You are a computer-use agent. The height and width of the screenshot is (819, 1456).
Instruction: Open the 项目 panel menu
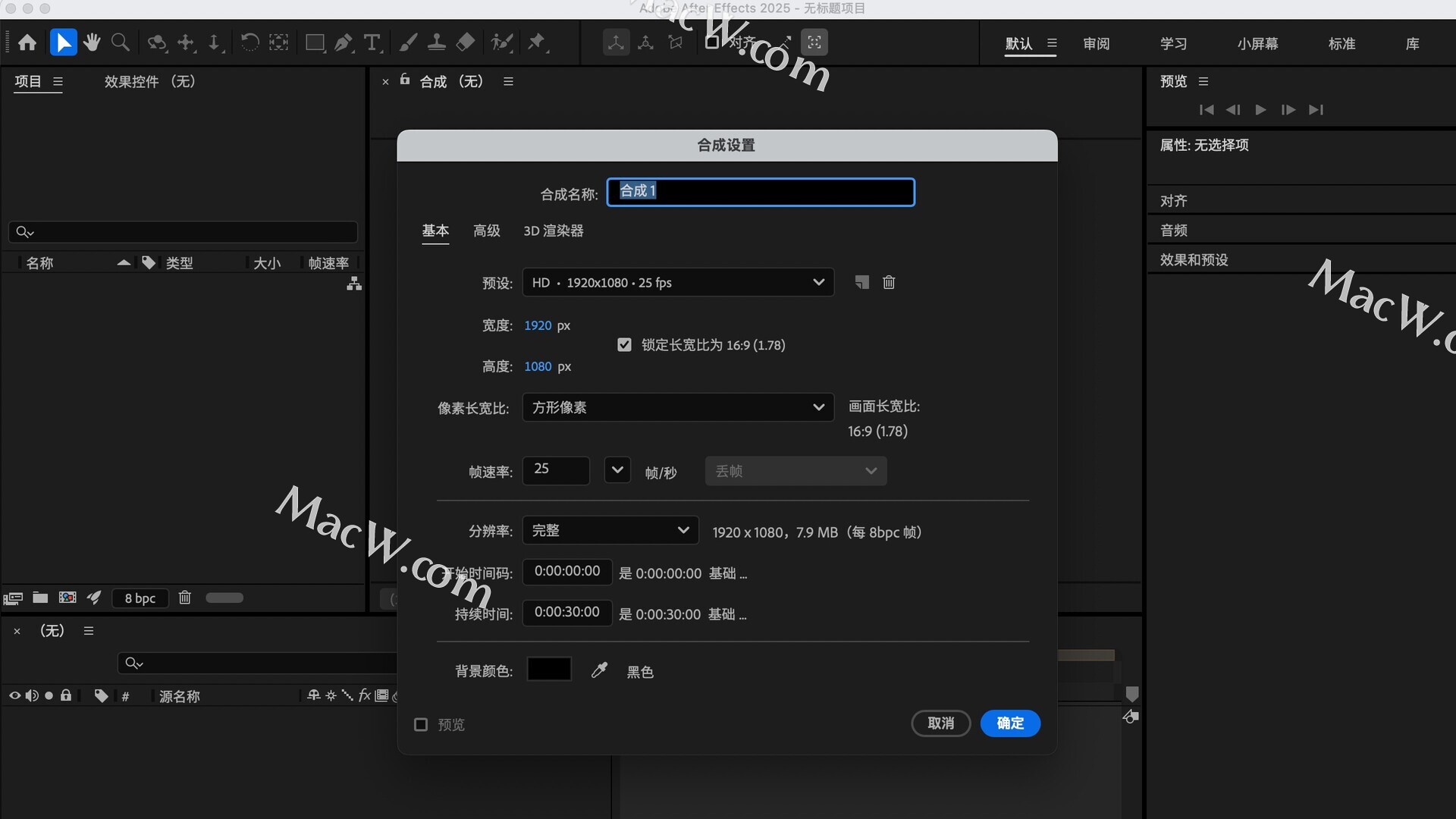pyautogui.click(x=58, y=82)
